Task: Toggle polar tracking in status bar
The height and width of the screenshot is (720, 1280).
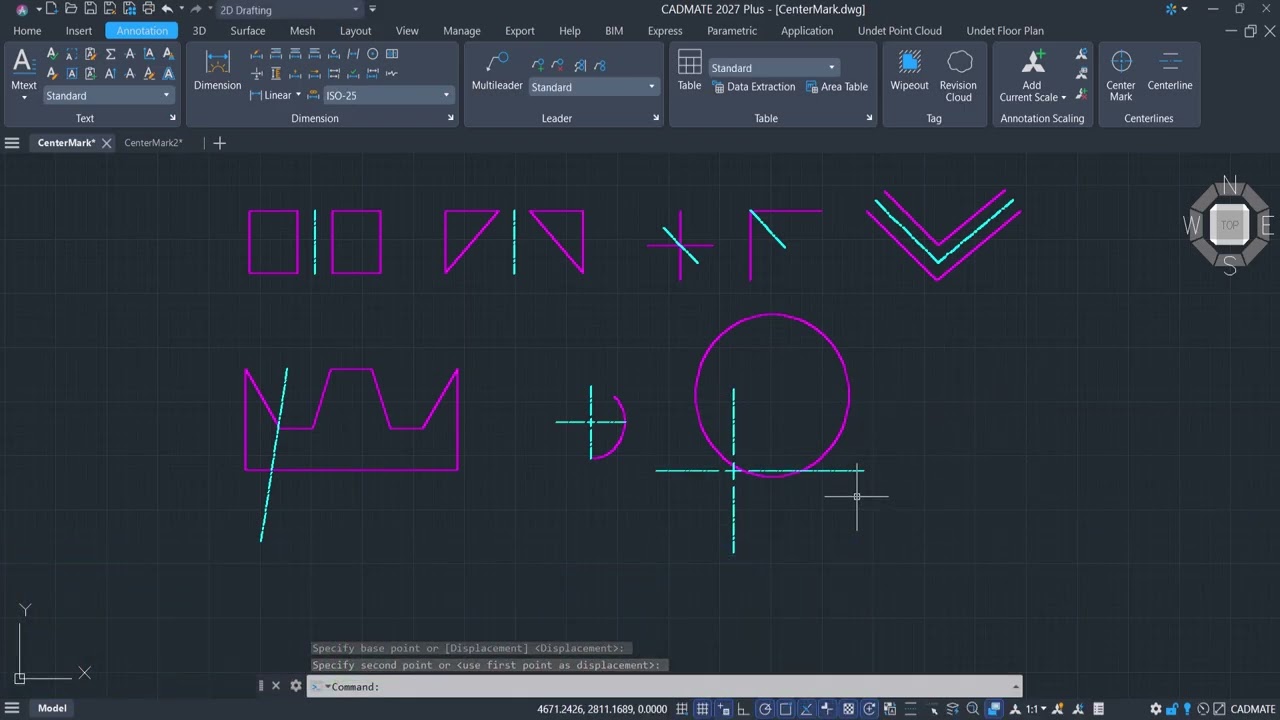Action: tap(765, 709)
